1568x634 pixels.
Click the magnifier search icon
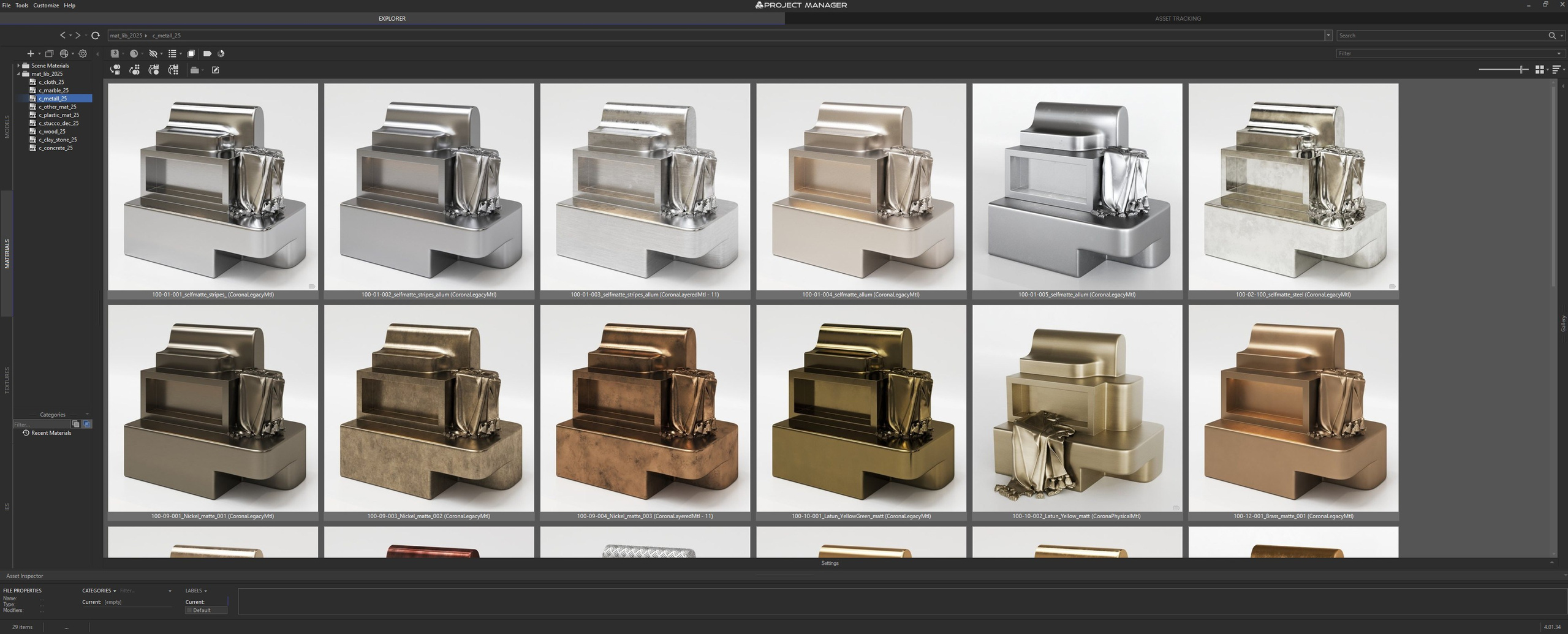1552,36
